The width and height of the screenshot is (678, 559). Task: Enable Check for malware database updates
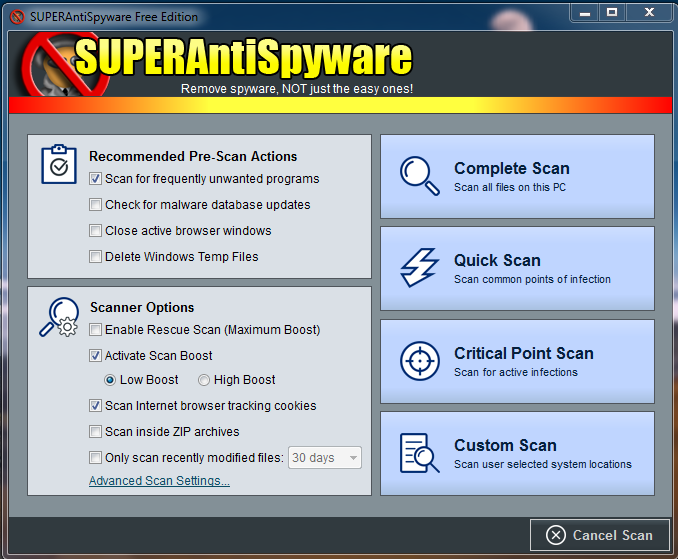(95, 204)
